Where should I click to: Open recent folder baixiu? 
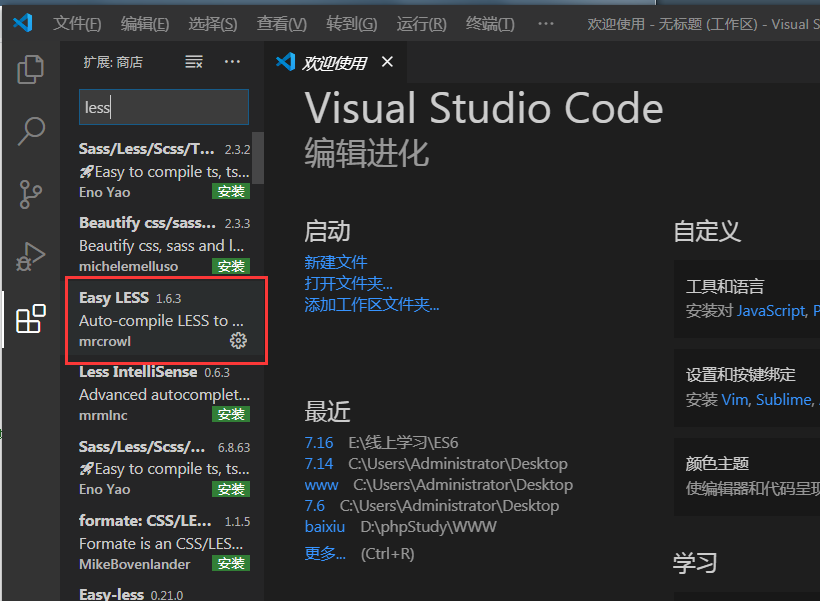tap(325, 527)
